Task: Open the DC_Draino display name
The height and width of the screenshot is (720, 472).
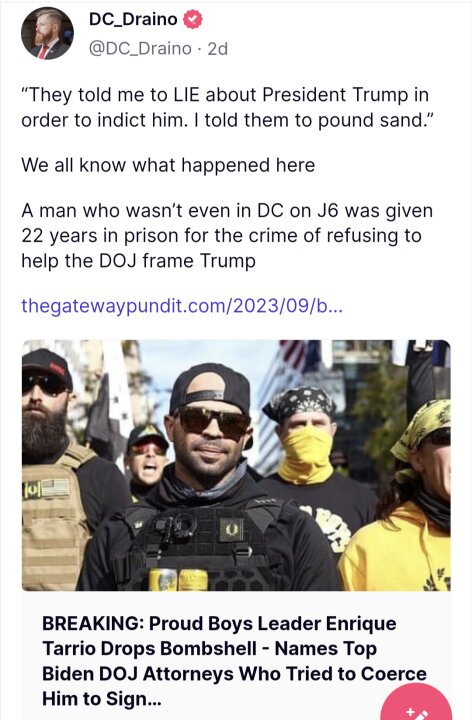Action: [x=133, y=19]
